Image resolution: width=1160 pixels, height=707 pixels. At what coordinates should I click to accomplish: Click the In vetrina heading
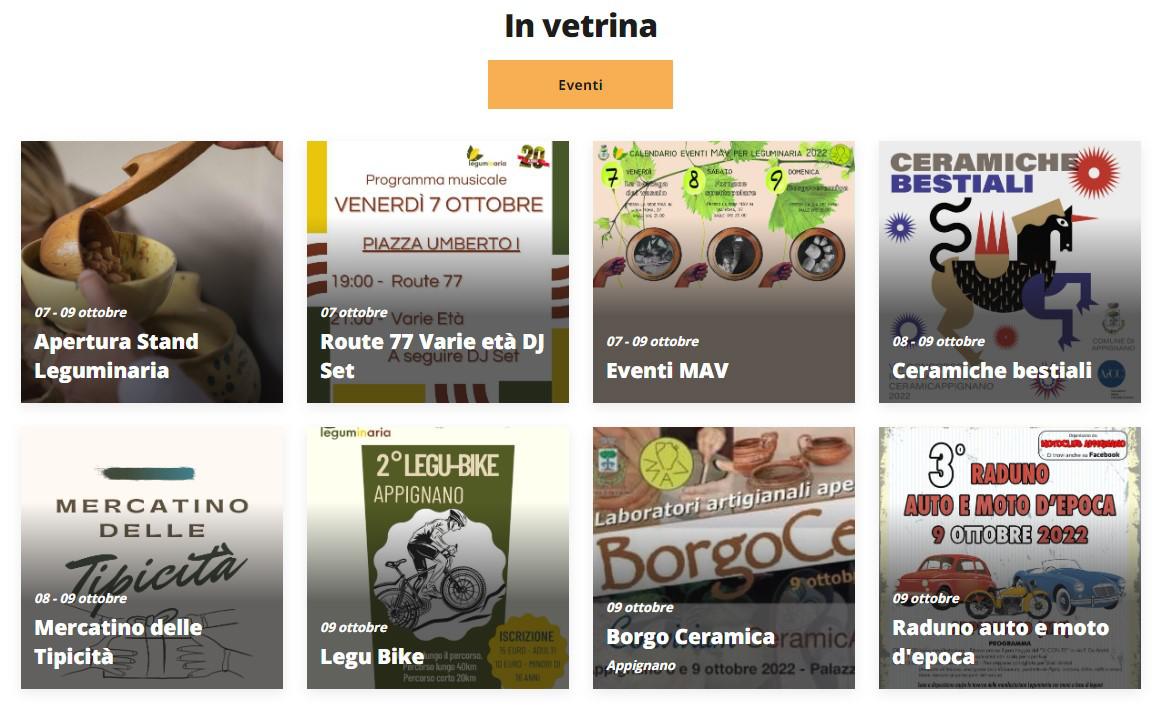(x=581, y=26)
